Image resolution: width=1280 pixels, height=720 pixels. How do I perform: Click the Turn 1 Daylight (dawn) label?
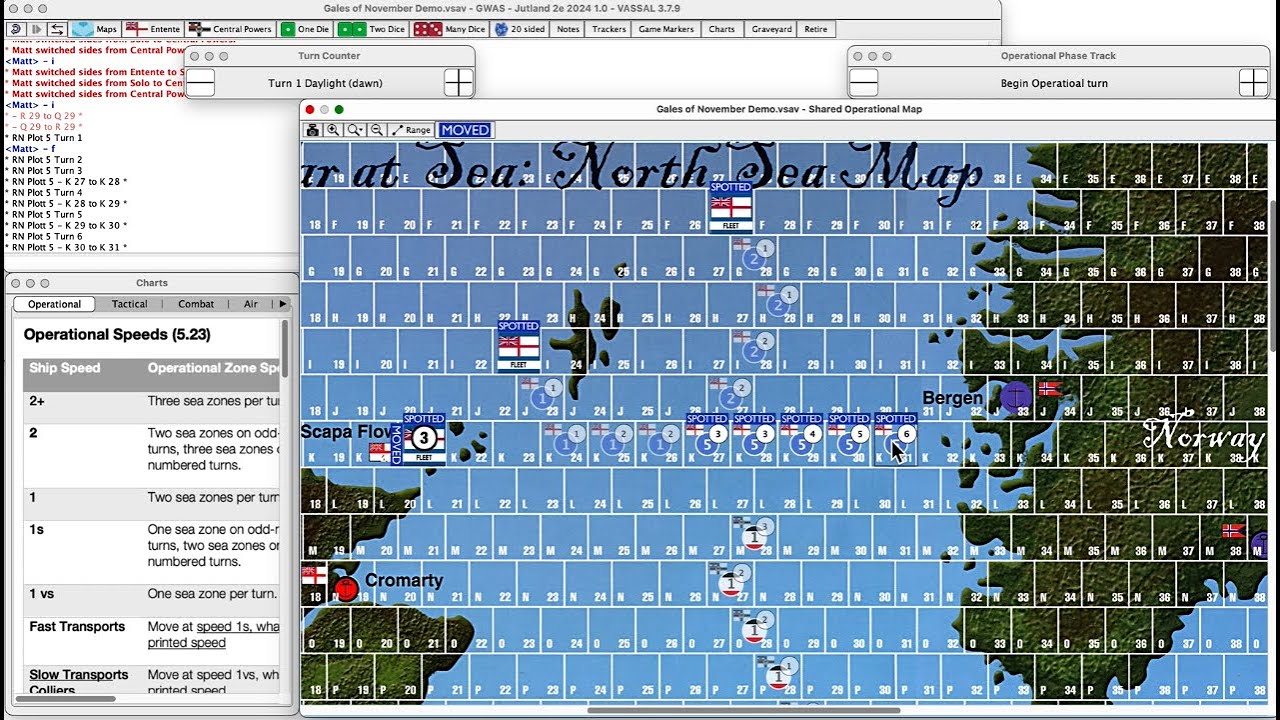[325, 83]
